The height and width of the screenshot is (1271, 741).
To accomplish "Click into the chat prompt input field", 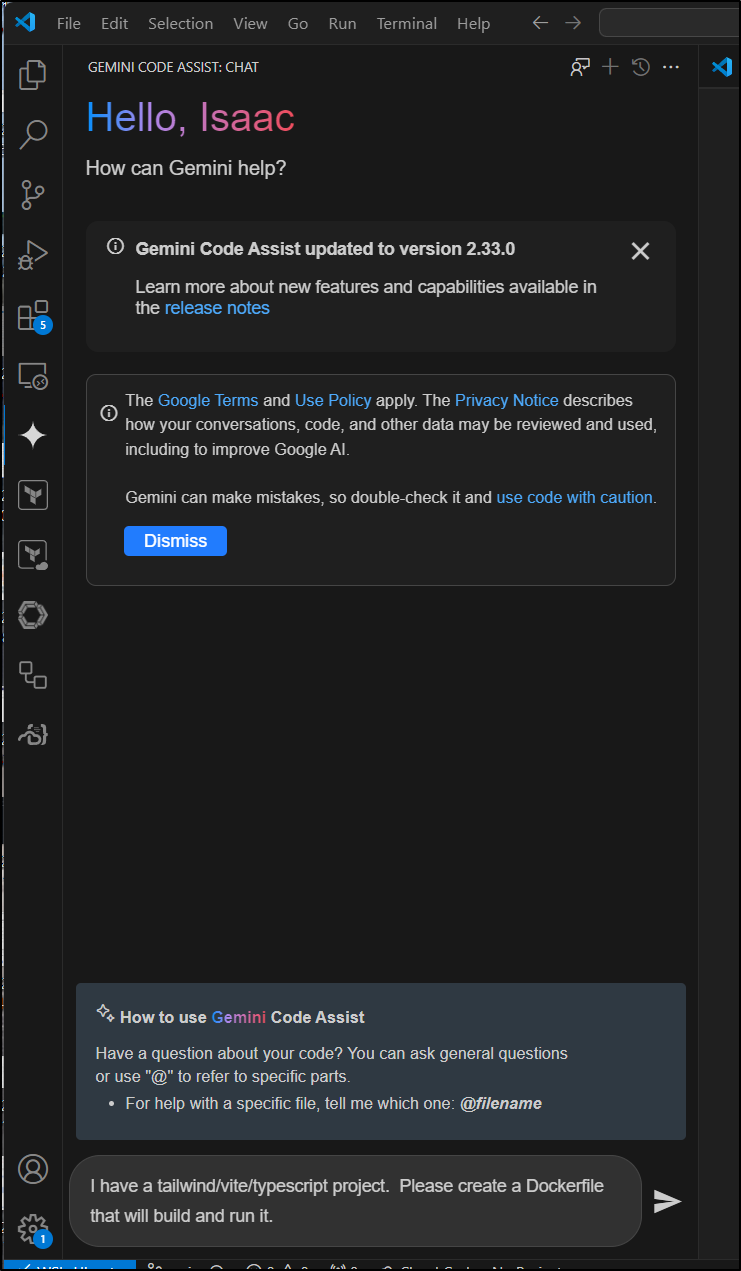I will tap(355, 1201).
